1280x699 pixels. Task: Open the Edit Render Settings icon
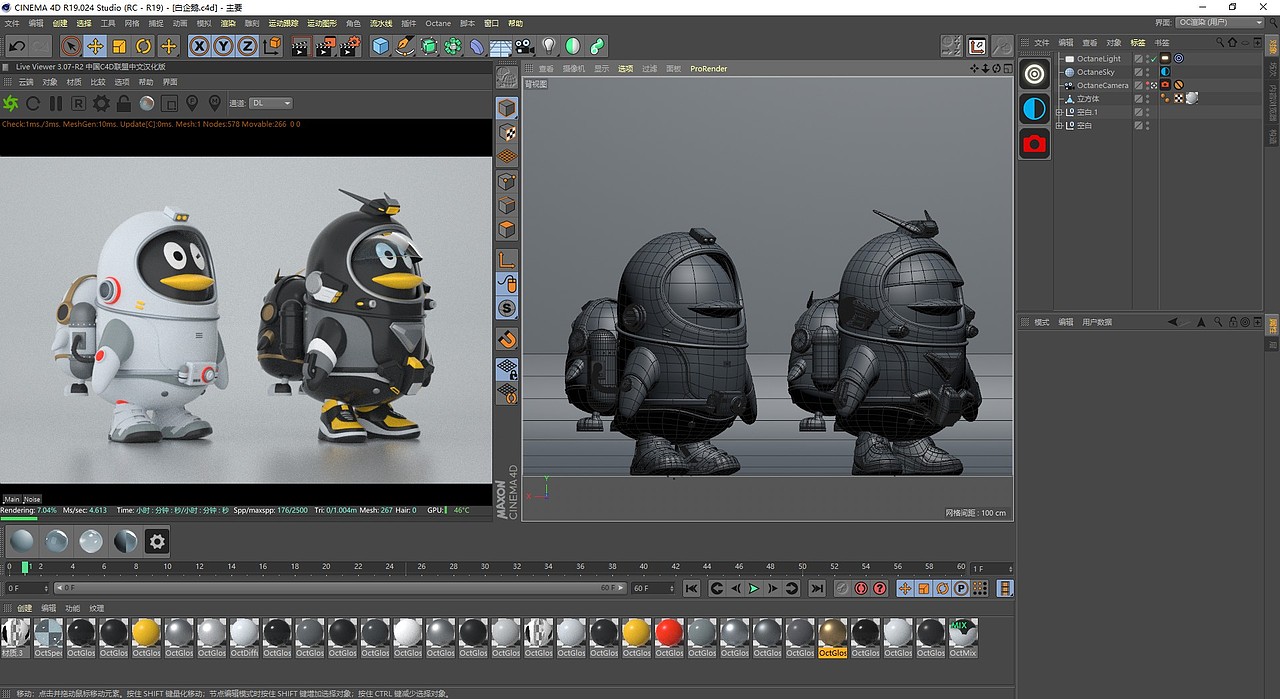(350, 45)
